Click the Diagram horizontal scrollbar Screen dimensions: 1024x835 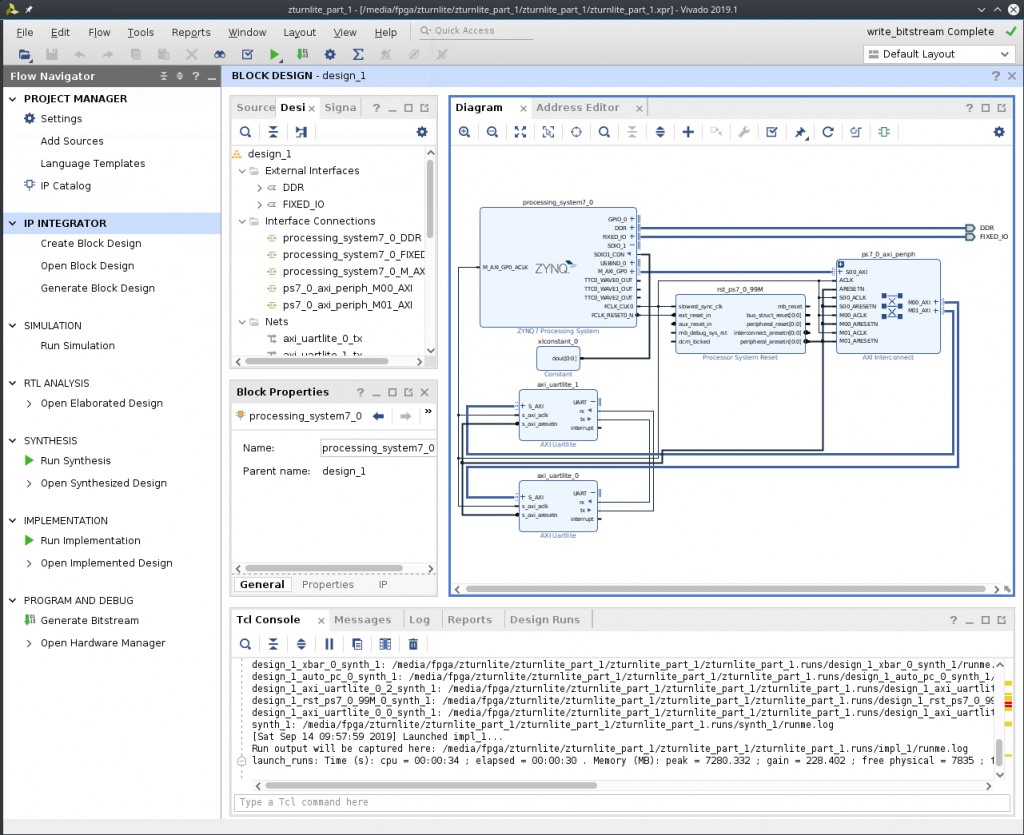[x=725, y=589]
